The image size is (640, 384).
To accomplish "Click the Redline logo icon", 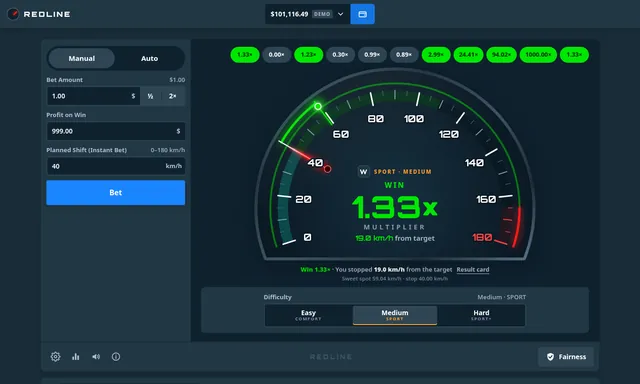I will pyautogui.click(x=13, y=14).
